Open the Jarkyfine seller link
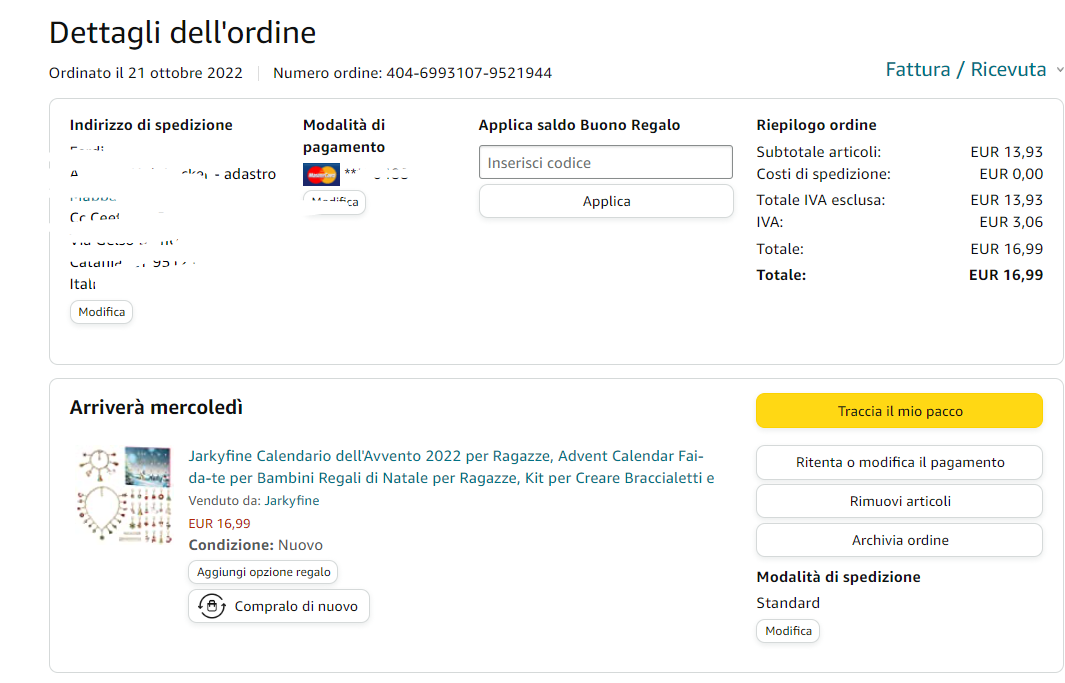 click(x=291, y=500)
